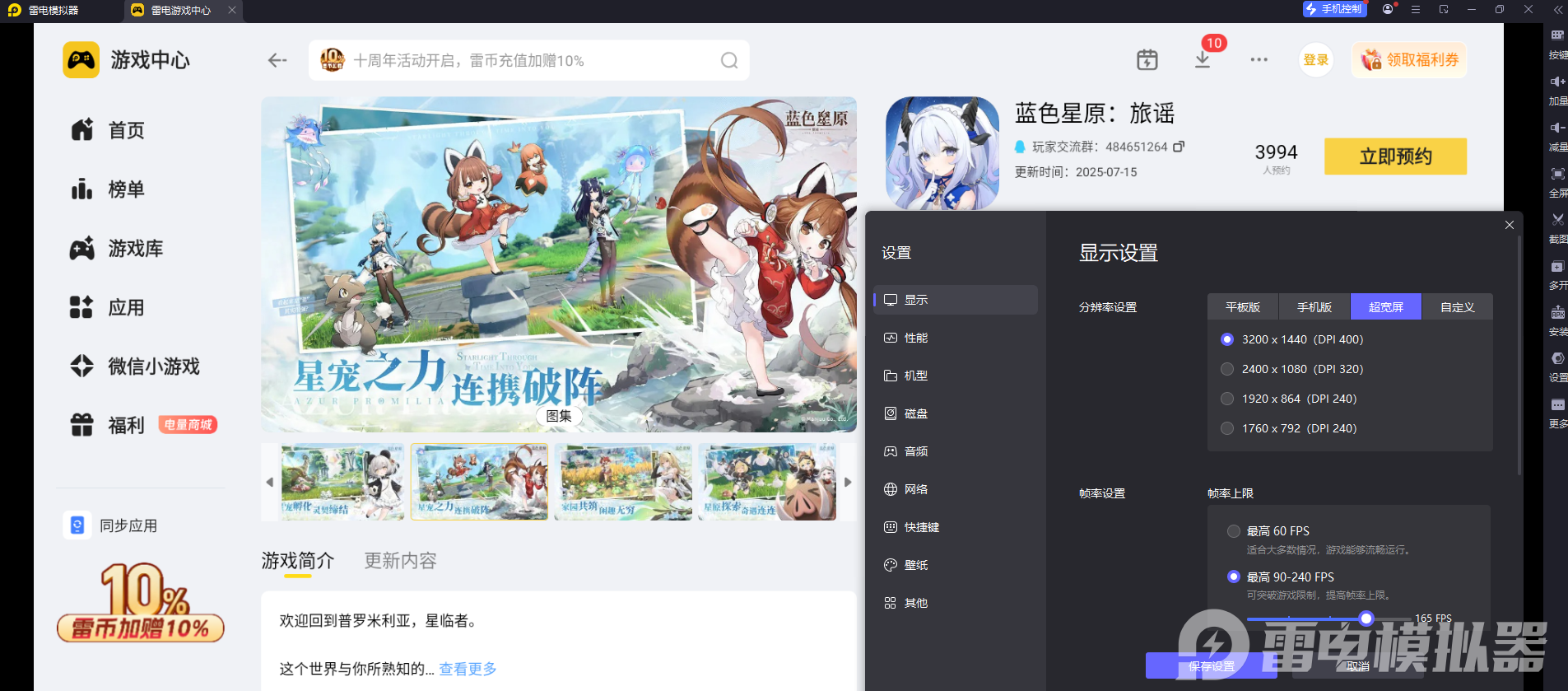Switch resolution to 手机版 phone tab
1568x691 pixels.
pyautogui.click(x=1314, y=307)
